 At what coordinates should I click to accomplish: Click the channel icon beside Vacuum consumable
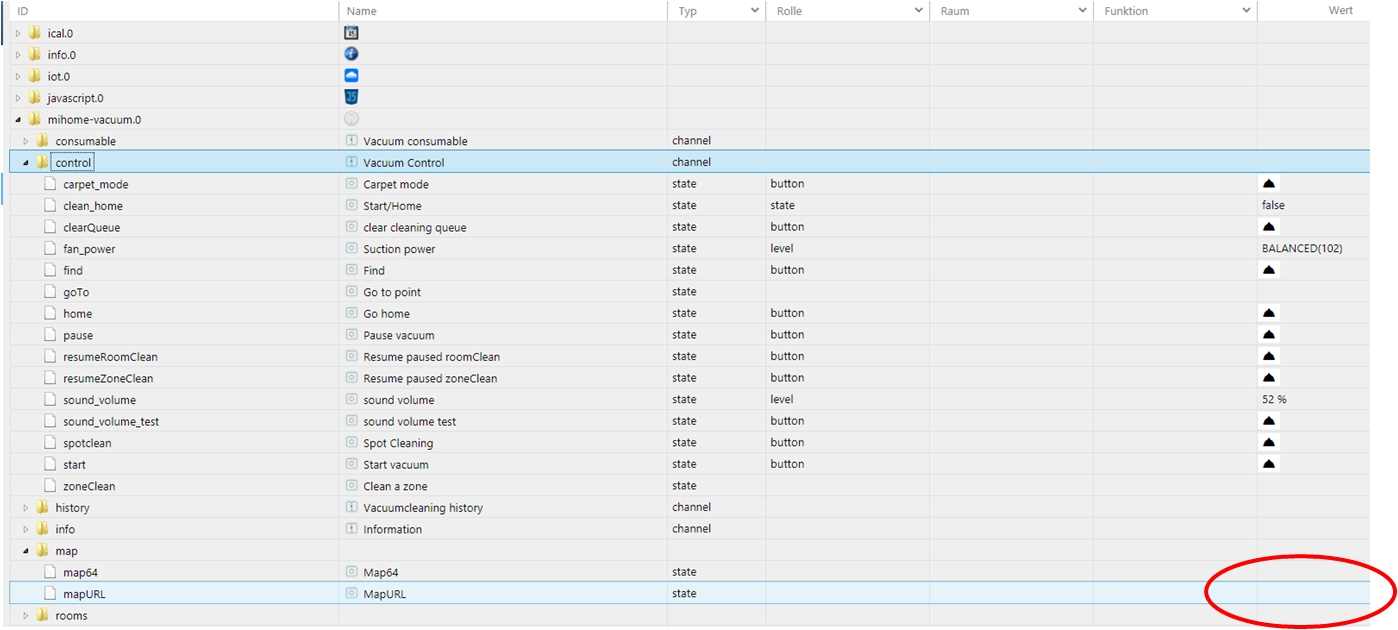351,141
